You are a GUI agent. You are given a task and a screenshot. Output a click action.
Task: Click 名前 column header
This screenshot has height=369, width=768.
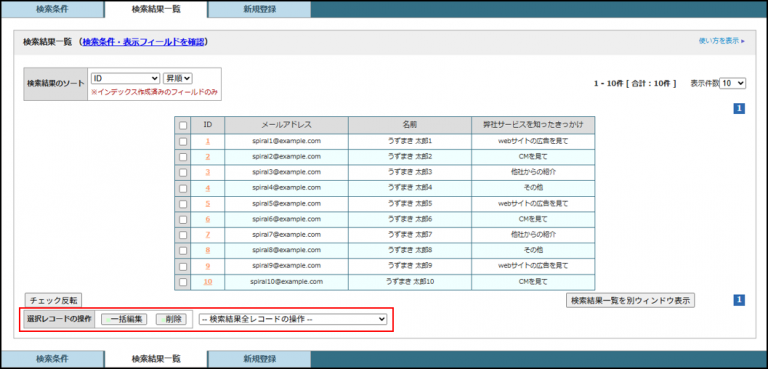click(x=410, y=125)
